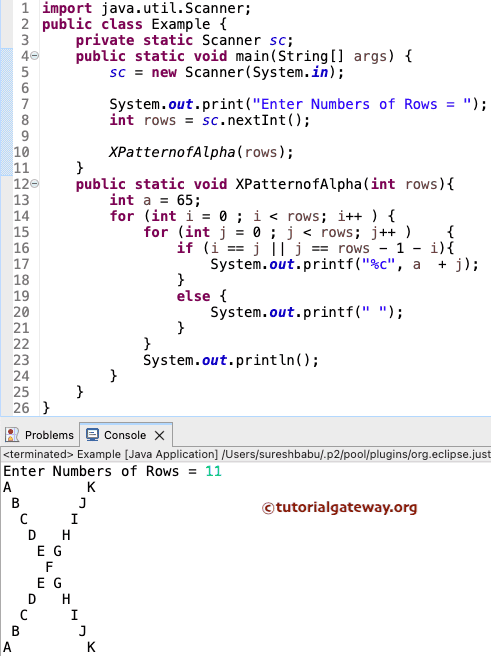Screen dimensions: 491x656
Task: Click 'int a = 65;' on line 13
Action: point(155,200)
